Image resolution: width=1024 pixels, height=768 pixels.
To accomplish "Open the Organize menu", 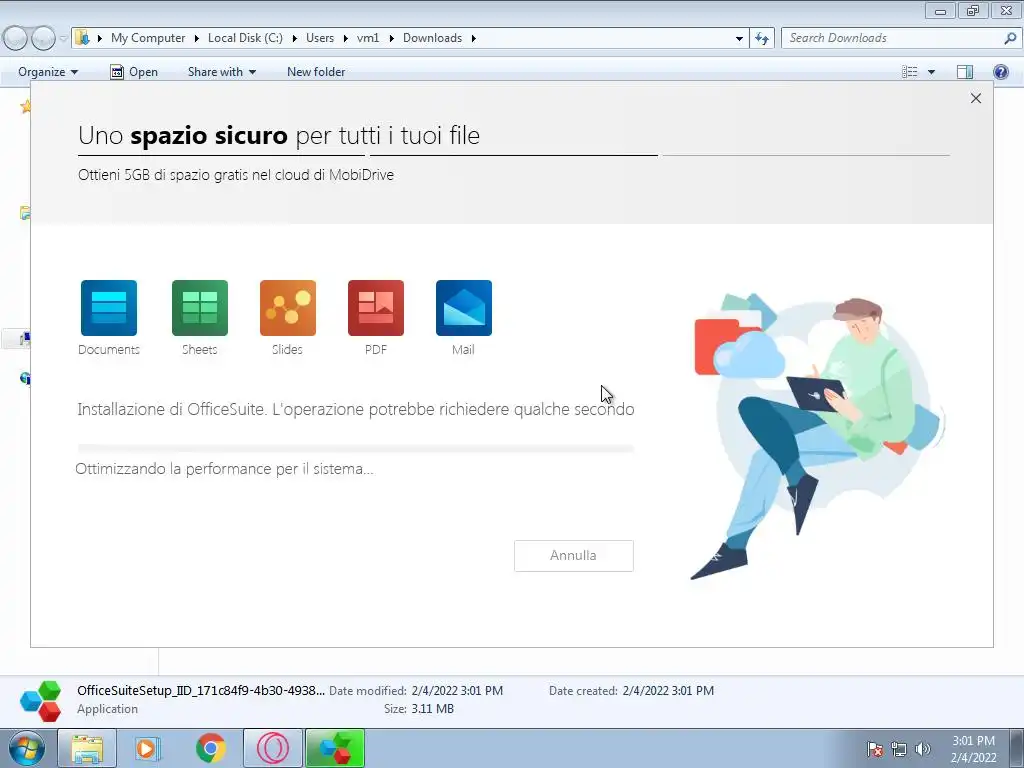I will pos(48,72).
